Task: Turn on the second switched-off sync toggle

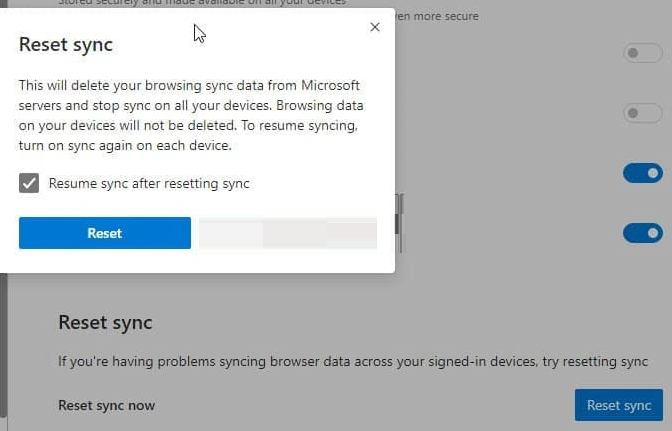Action: 642,113
